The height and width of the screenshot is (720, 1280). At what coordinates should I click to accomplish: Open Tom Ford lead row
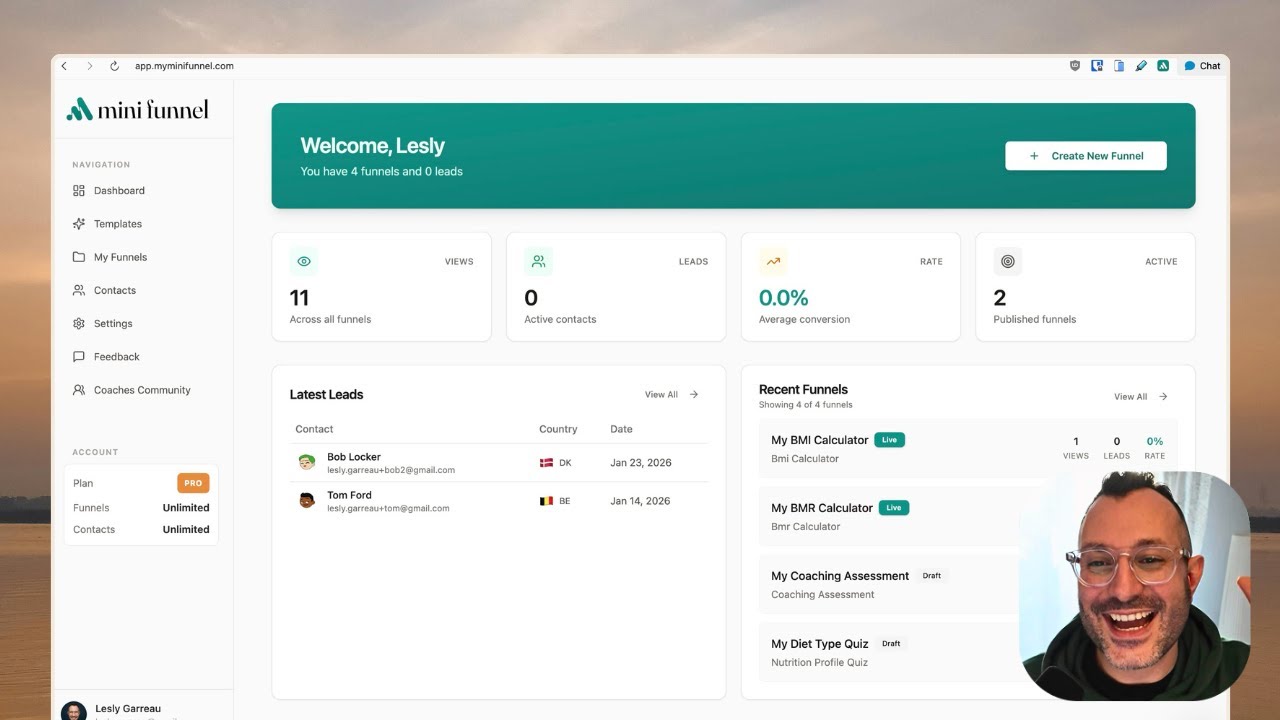[499, 501]
